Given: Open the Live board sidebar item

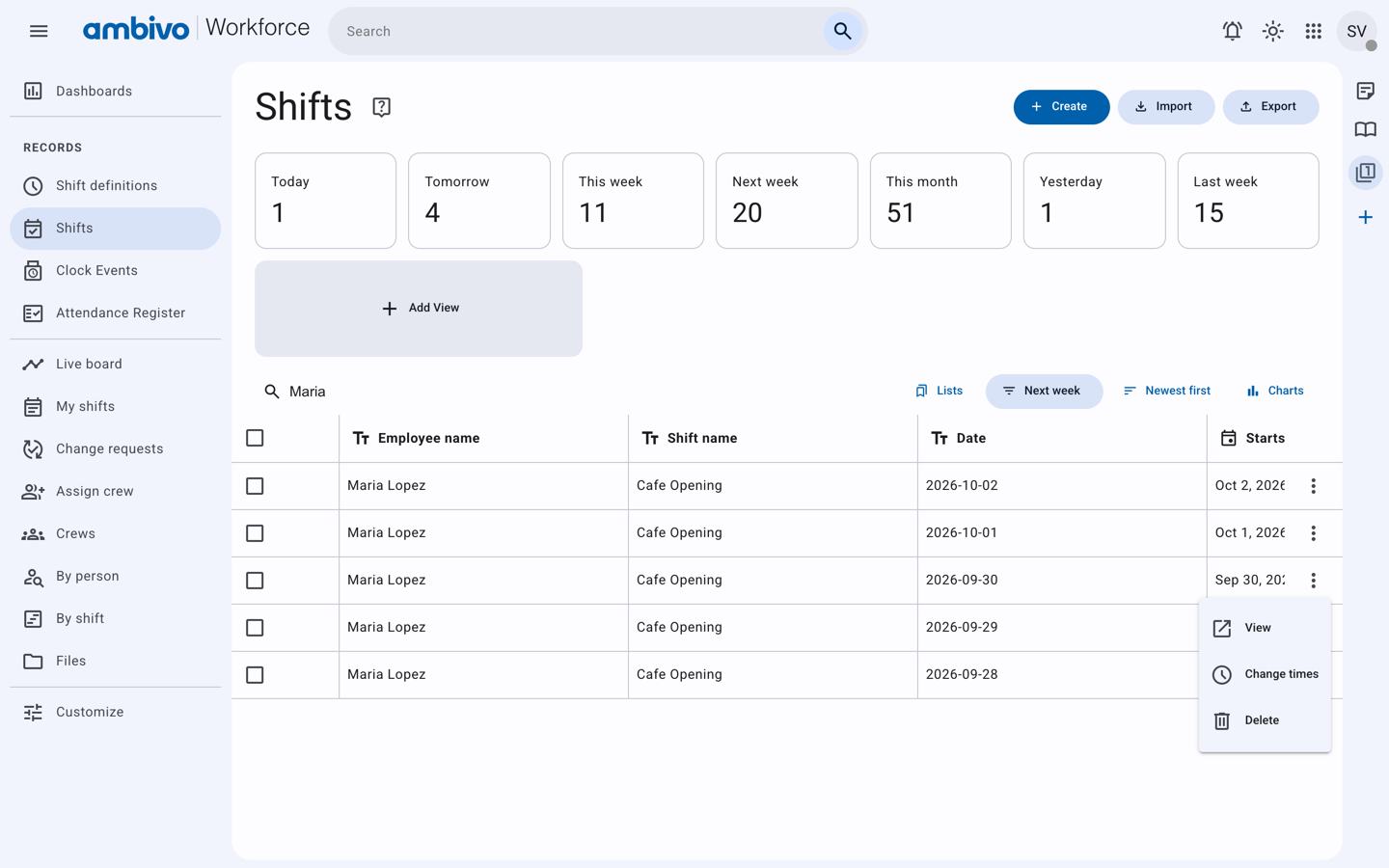Looking at the screenshot, I should coord(116,365).
